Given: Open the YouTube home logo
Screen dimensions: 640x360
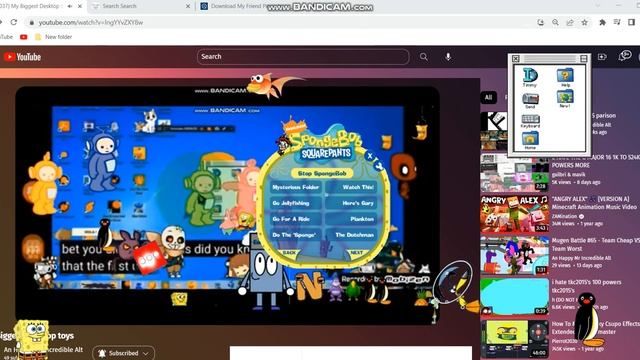Looking at the screenshot, I should click(x=22, y=57).
